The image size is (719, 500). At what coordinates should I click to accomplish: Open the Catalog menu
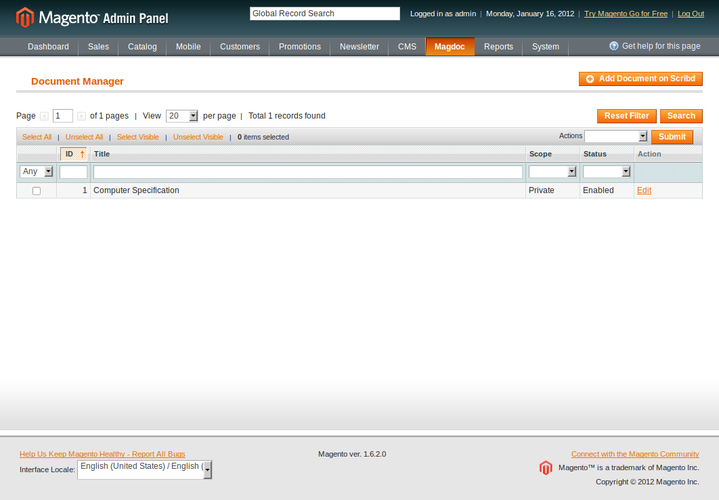[x=142, y=47]
